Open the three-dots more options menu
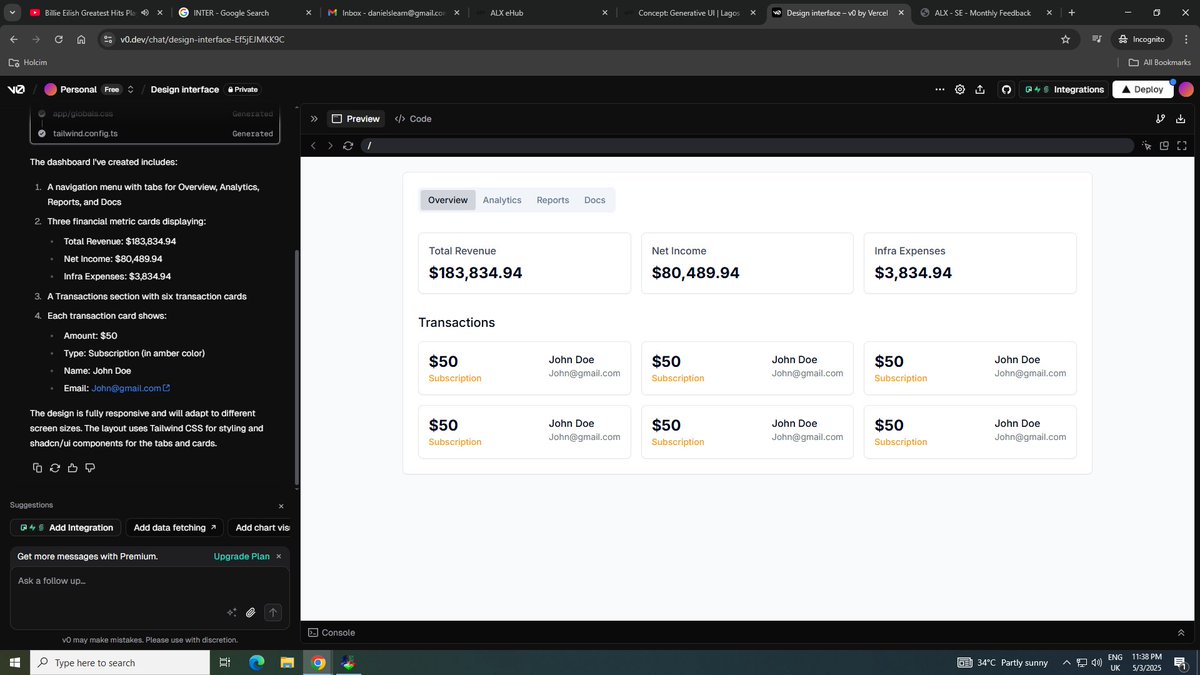Image resolution: width=1200 pixels, height=675 pixels. [939, 89]
